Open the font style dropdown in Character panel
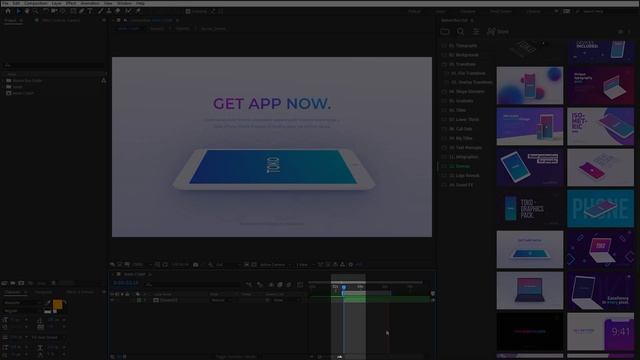 [23, 311]
